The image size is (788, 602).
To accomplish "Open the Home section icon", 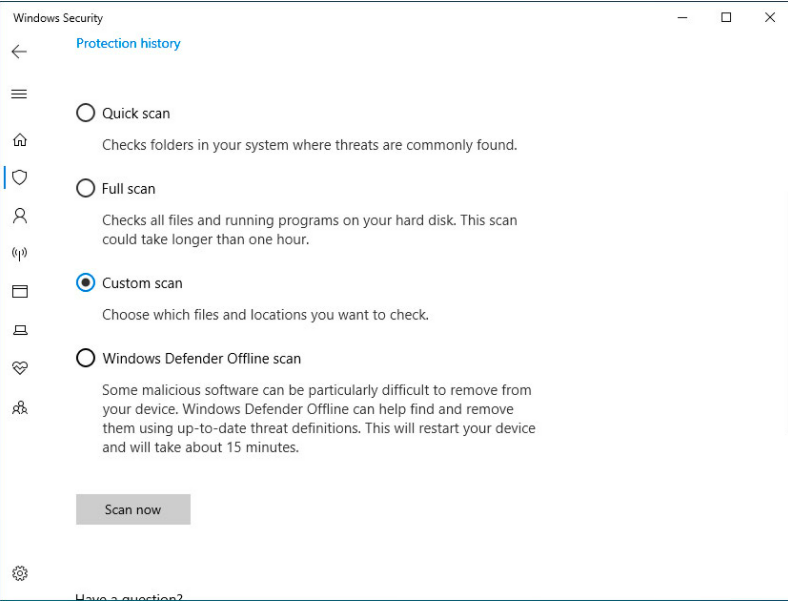I will (20, 139).
